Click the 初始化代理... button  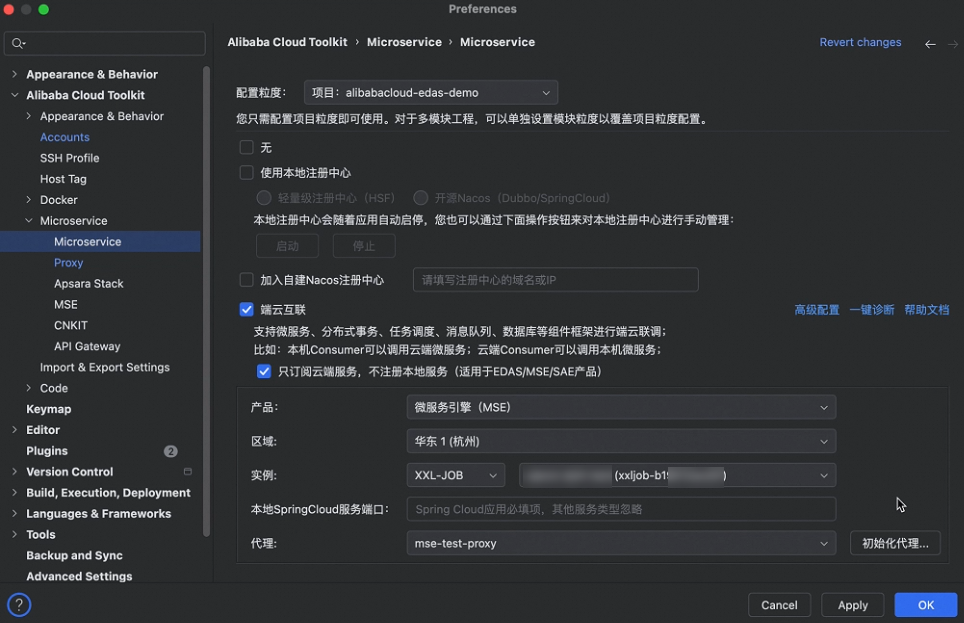click(x=895, y=543)
